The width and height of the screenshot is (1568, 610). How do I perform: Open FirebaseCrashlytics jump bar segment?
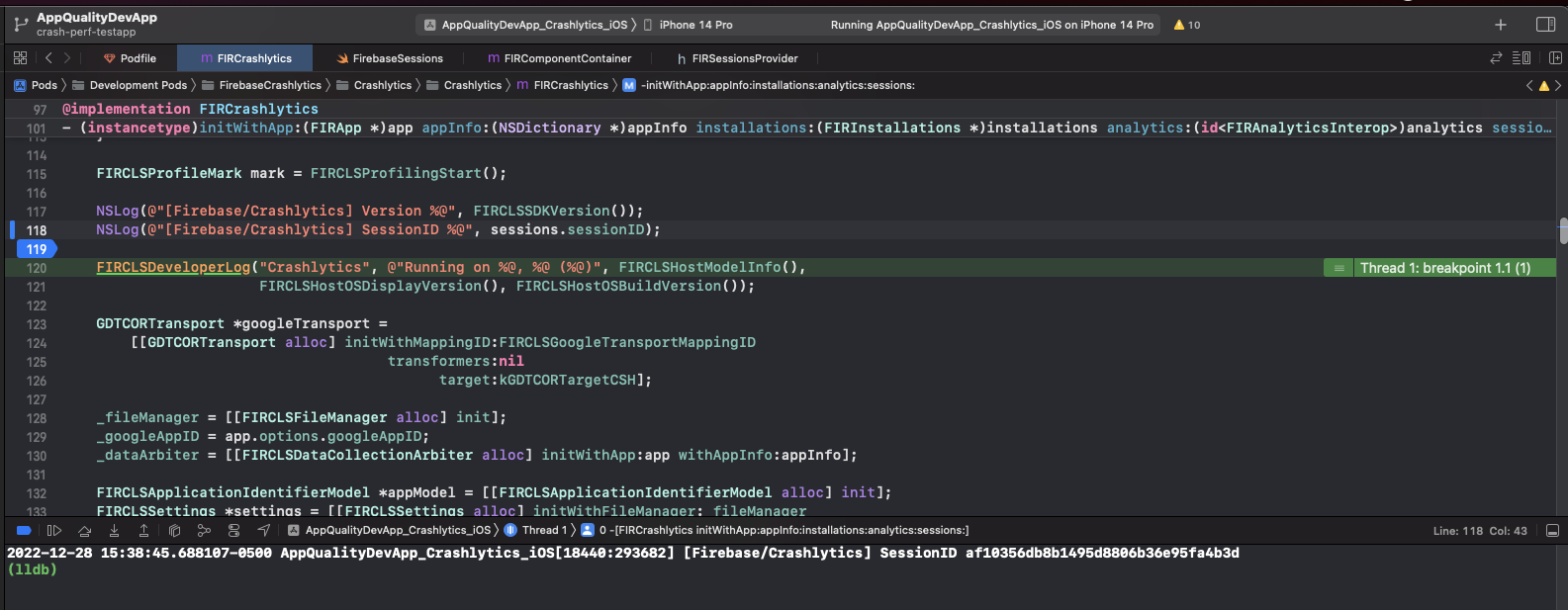pos(260,85)
